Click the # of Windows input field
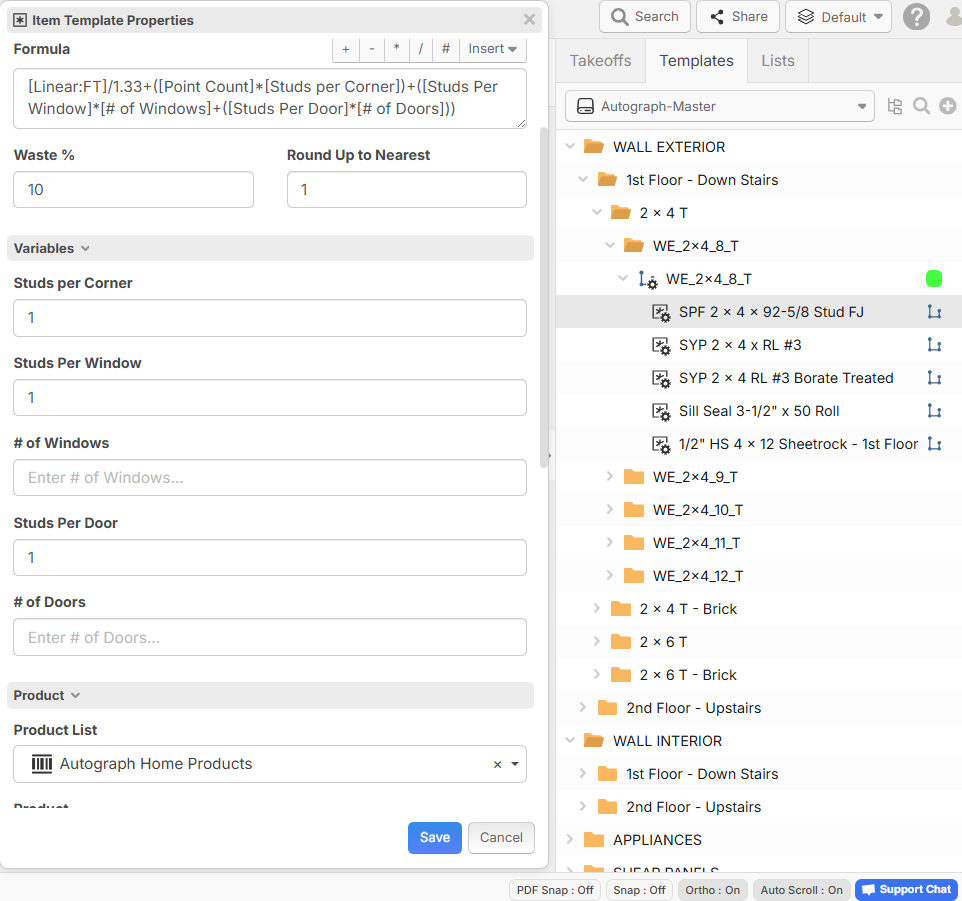This screenshot has height=901, width=962. click(270, 478)
